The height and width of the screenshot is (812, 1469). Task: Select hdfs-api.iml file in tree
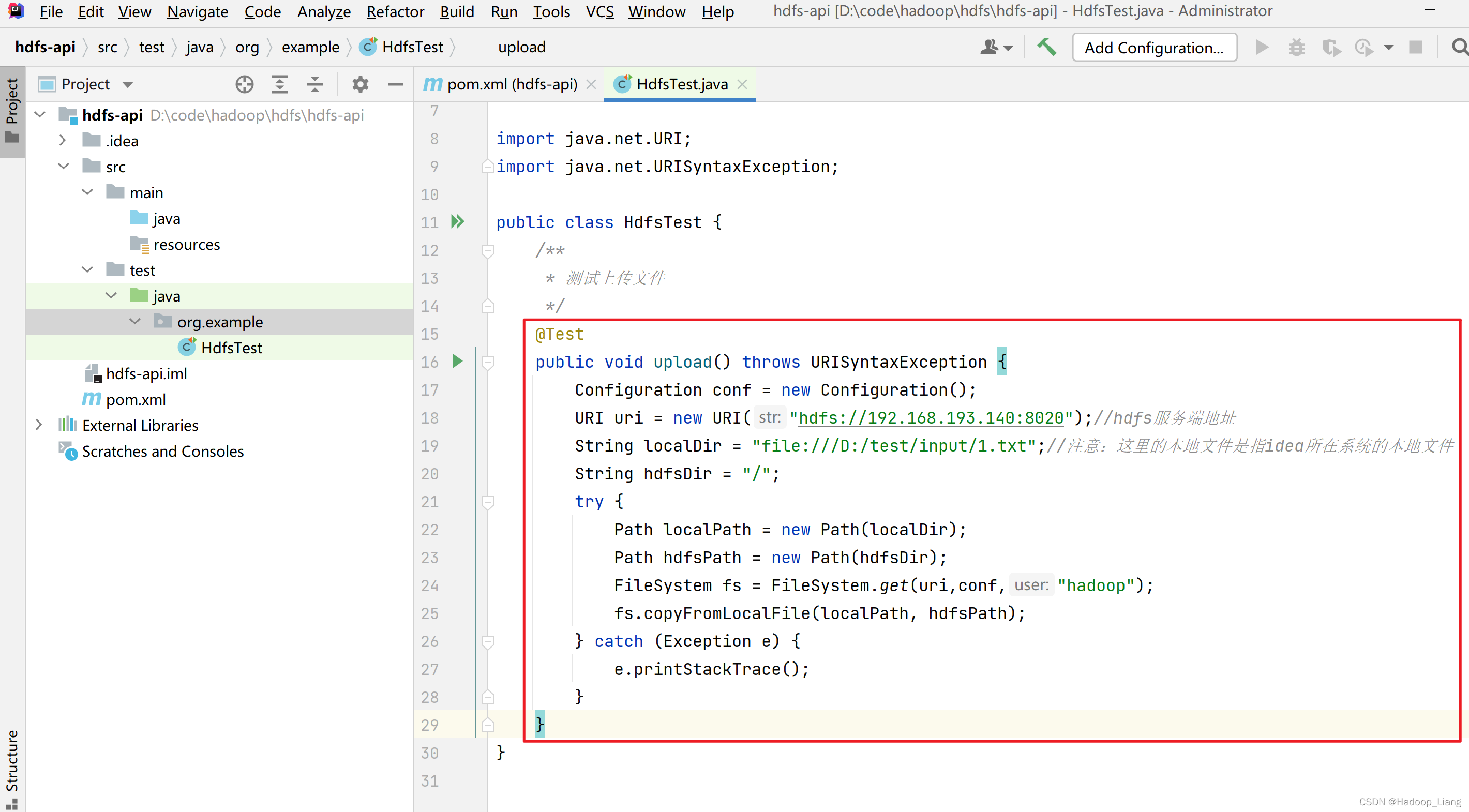[x=146, y=373]
